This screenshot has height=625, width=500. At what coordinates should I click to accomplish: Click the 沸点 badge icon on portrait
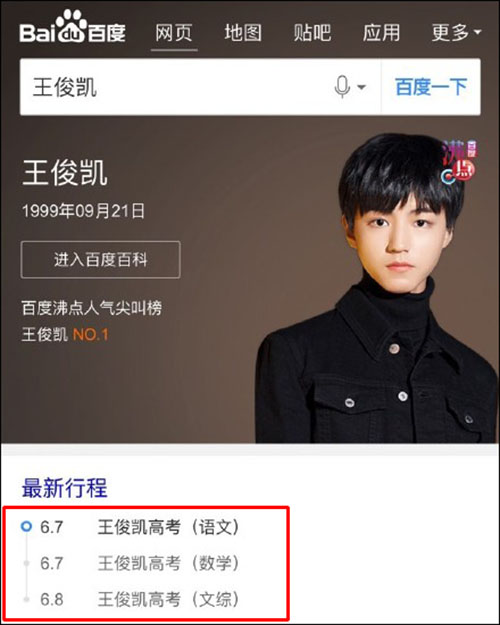(459, 163)
